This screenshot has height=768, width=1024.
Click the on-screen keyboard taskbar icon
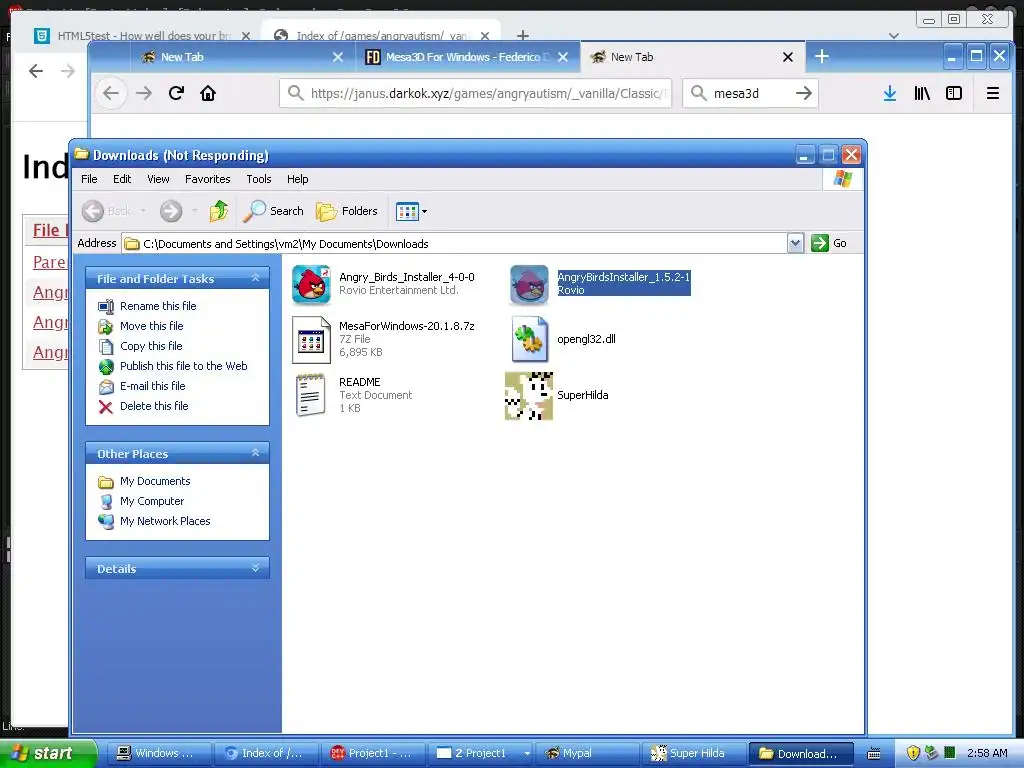coord(874,754)
